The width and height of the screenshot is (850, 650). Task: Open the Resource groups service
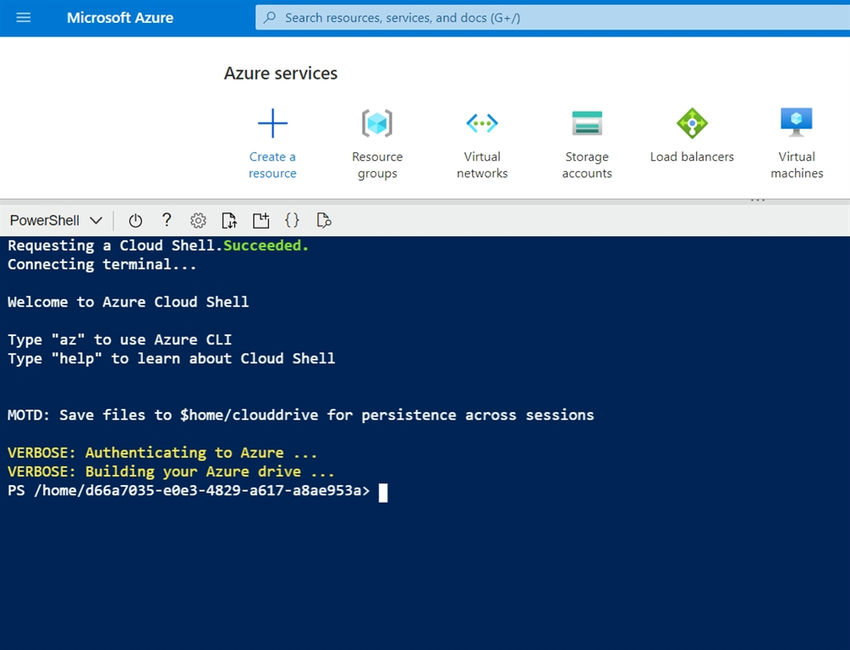377,122
